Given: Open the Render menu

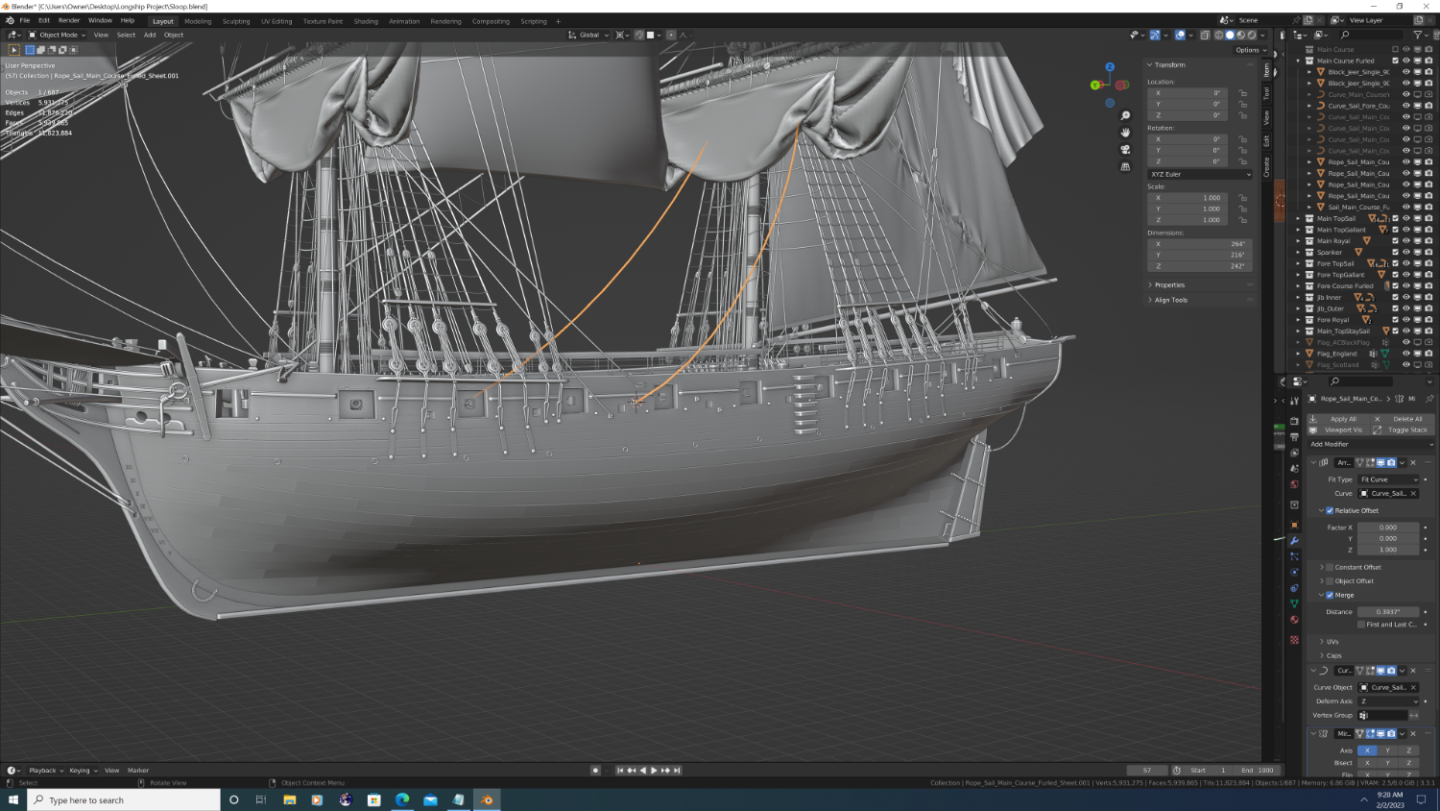Looking at the screenshot, I should (x=69, y=20).
